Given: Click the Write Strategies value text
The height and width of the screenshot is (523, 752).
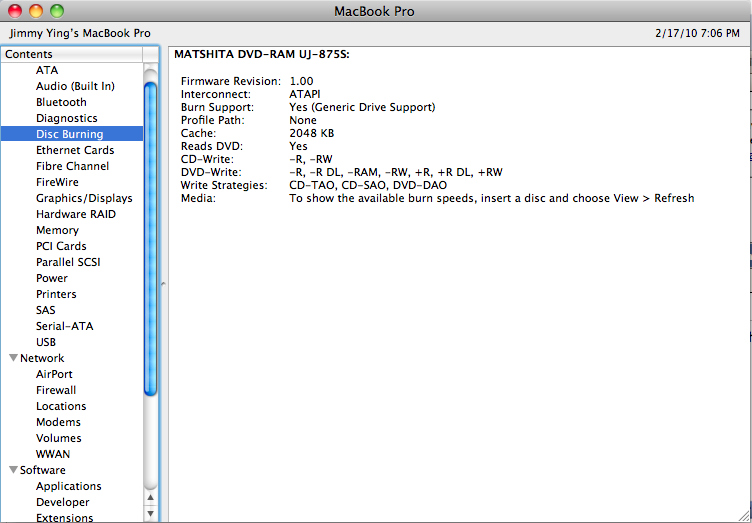Looking at the screenshot, I should [368, 185].
